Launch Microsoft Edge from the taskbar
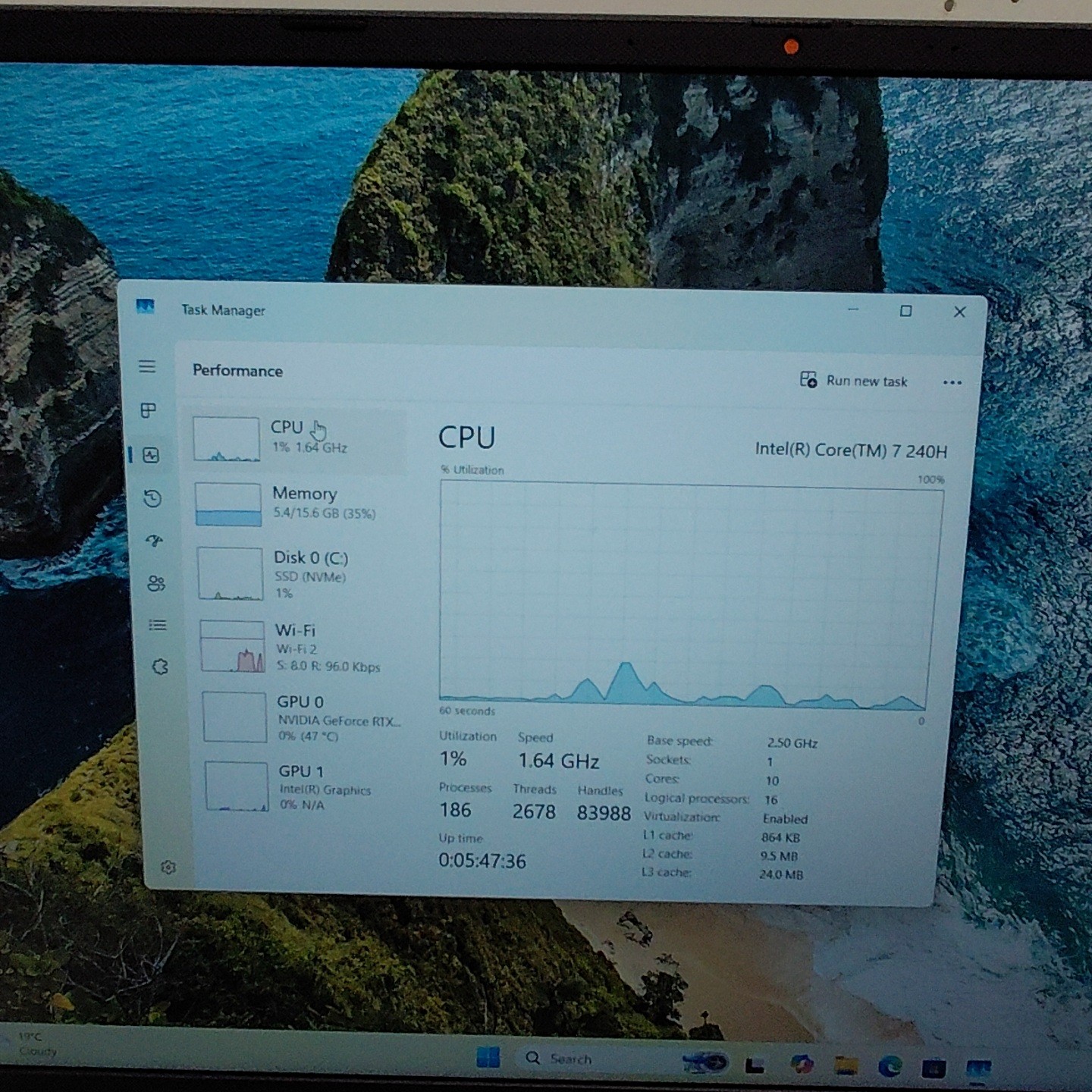Viewport: 1092px width, 1092px height. [890, 1067]
